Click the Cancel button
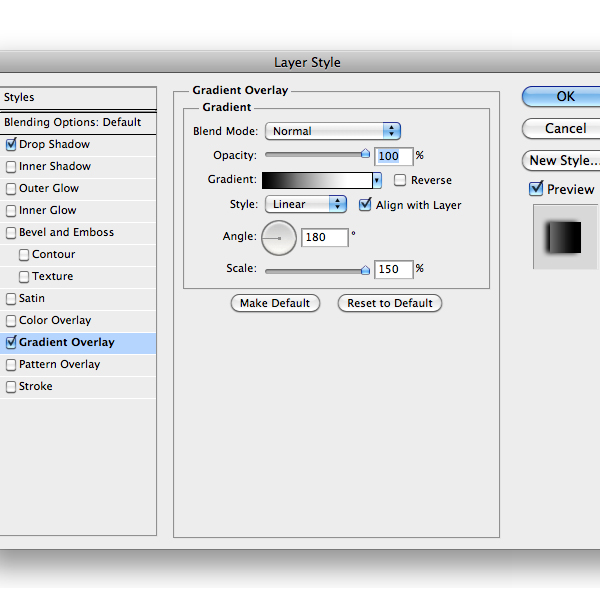This screenshot has height=600, width=600. pos(561,129)
